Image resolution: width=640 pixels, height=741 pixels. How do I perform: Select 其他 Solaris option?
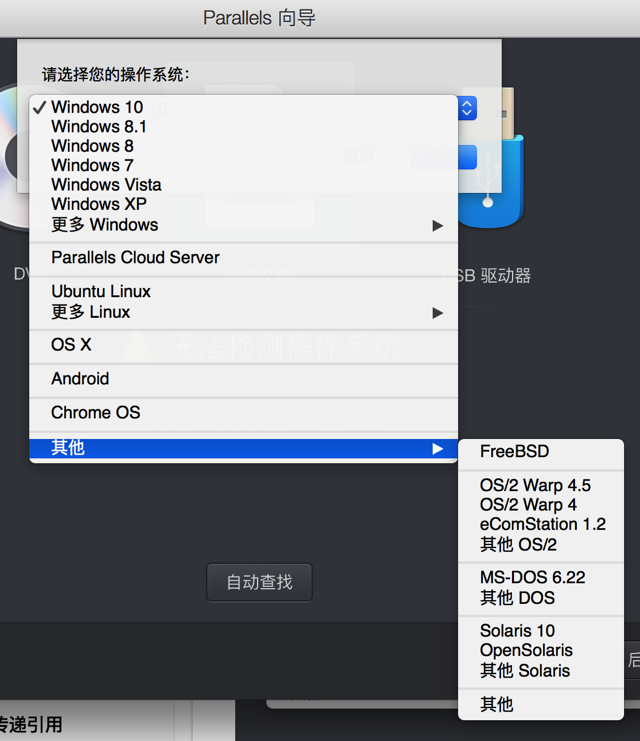(541, 671)
